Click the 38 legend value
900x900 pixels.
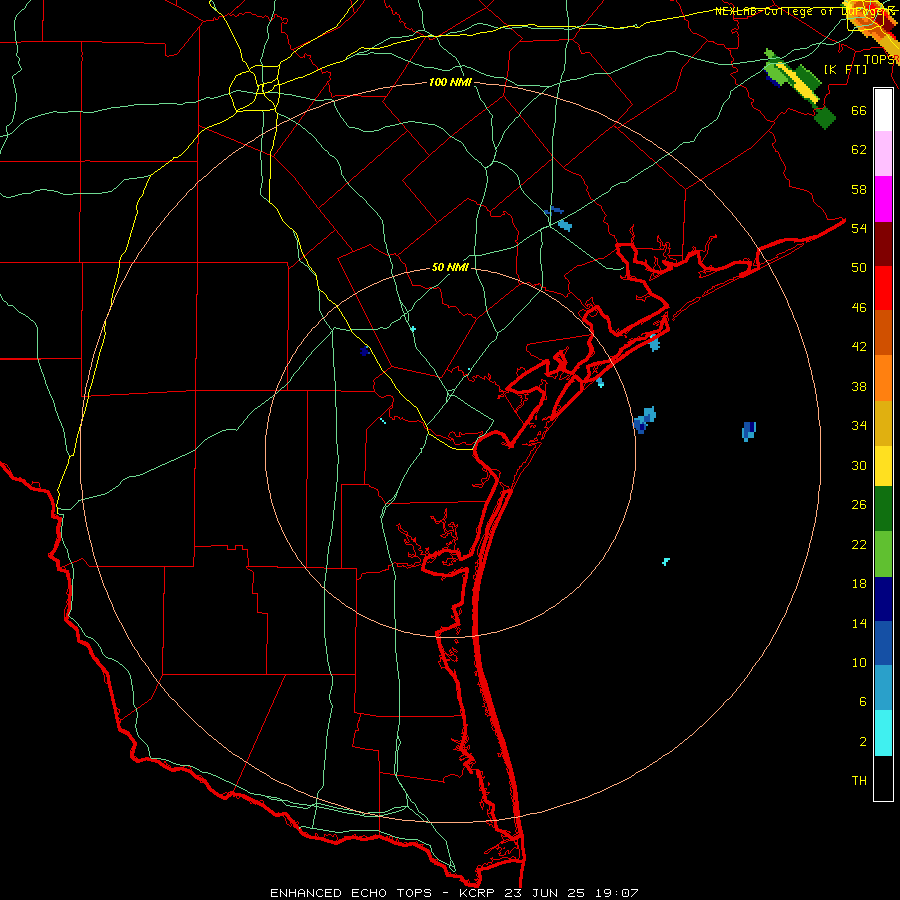(859, 386)
